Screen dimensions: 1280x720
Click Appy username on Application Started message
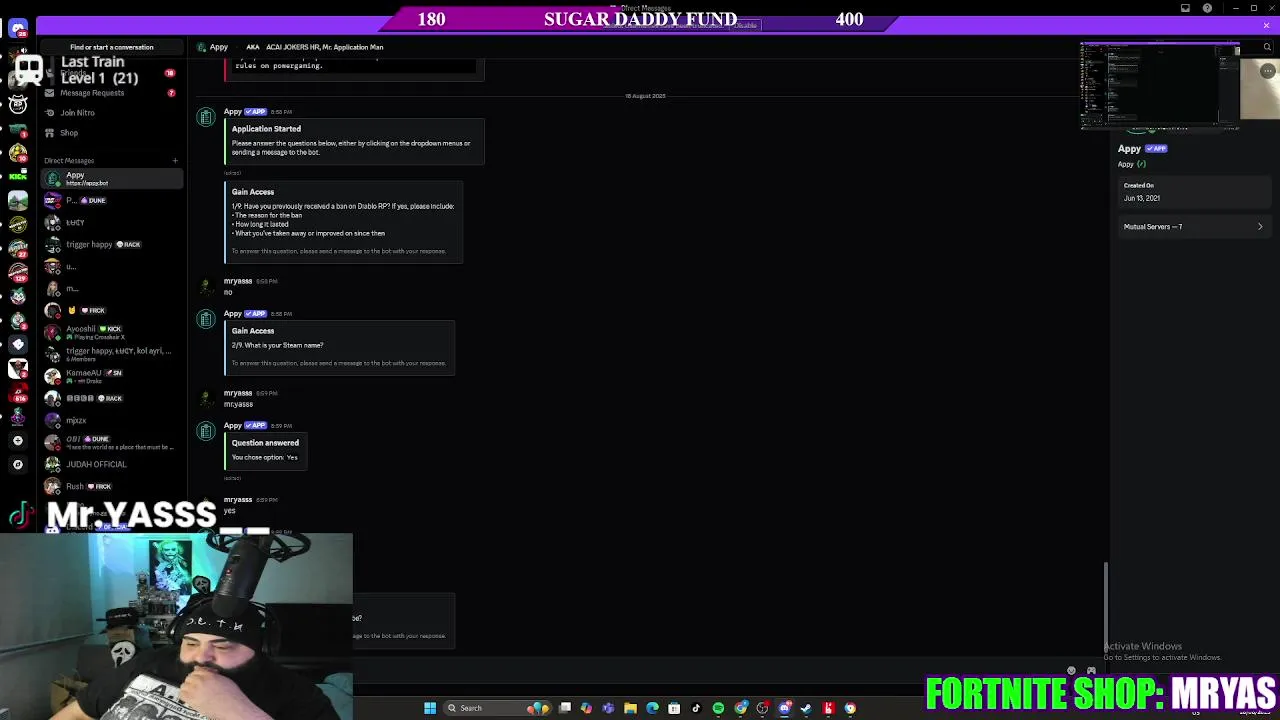click(x=233, y=111)
